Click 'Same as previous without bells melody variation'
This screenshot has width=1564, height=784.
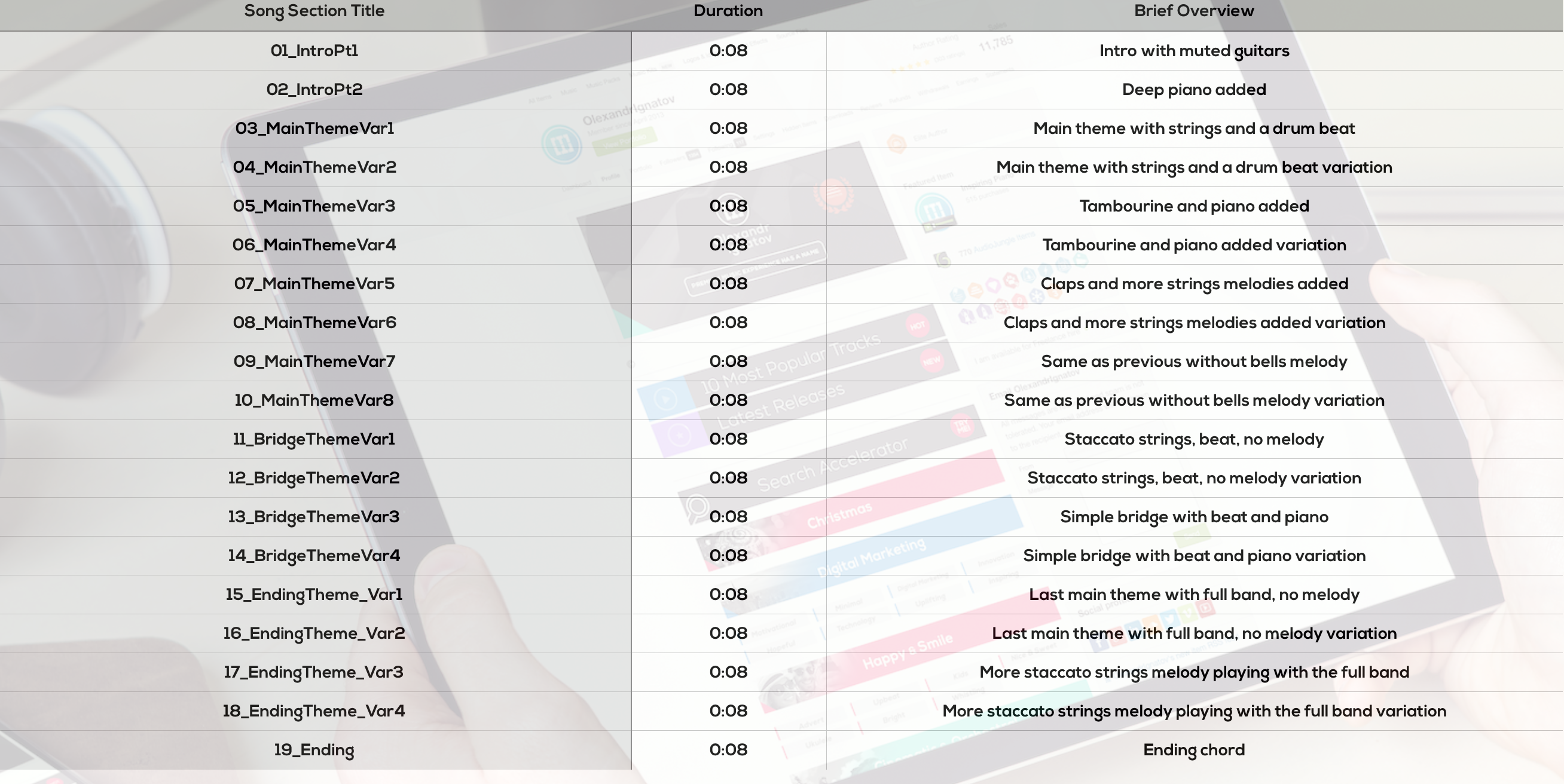coord(1194,400)
